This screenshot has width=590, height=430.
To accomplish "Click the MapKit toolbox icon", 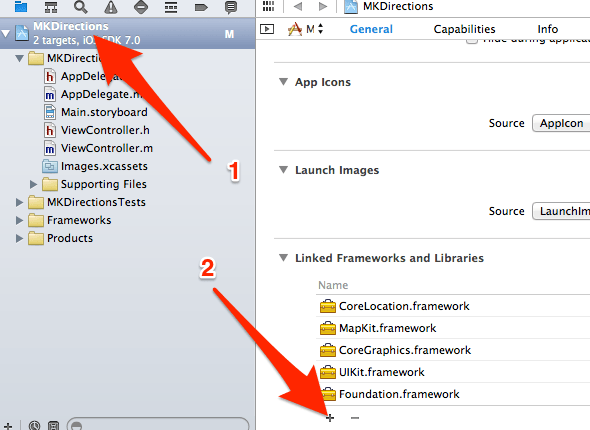I will tap(328, 328).
